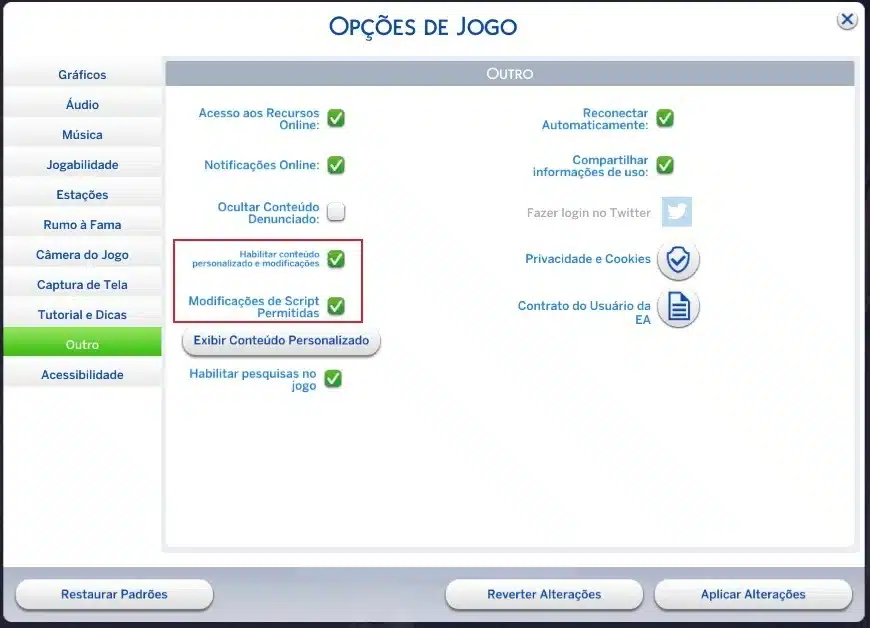Screen dimensions: 870x628
Task: Disable Habilitar conteúdo personalizado e modificações
Action: point(335,259)
